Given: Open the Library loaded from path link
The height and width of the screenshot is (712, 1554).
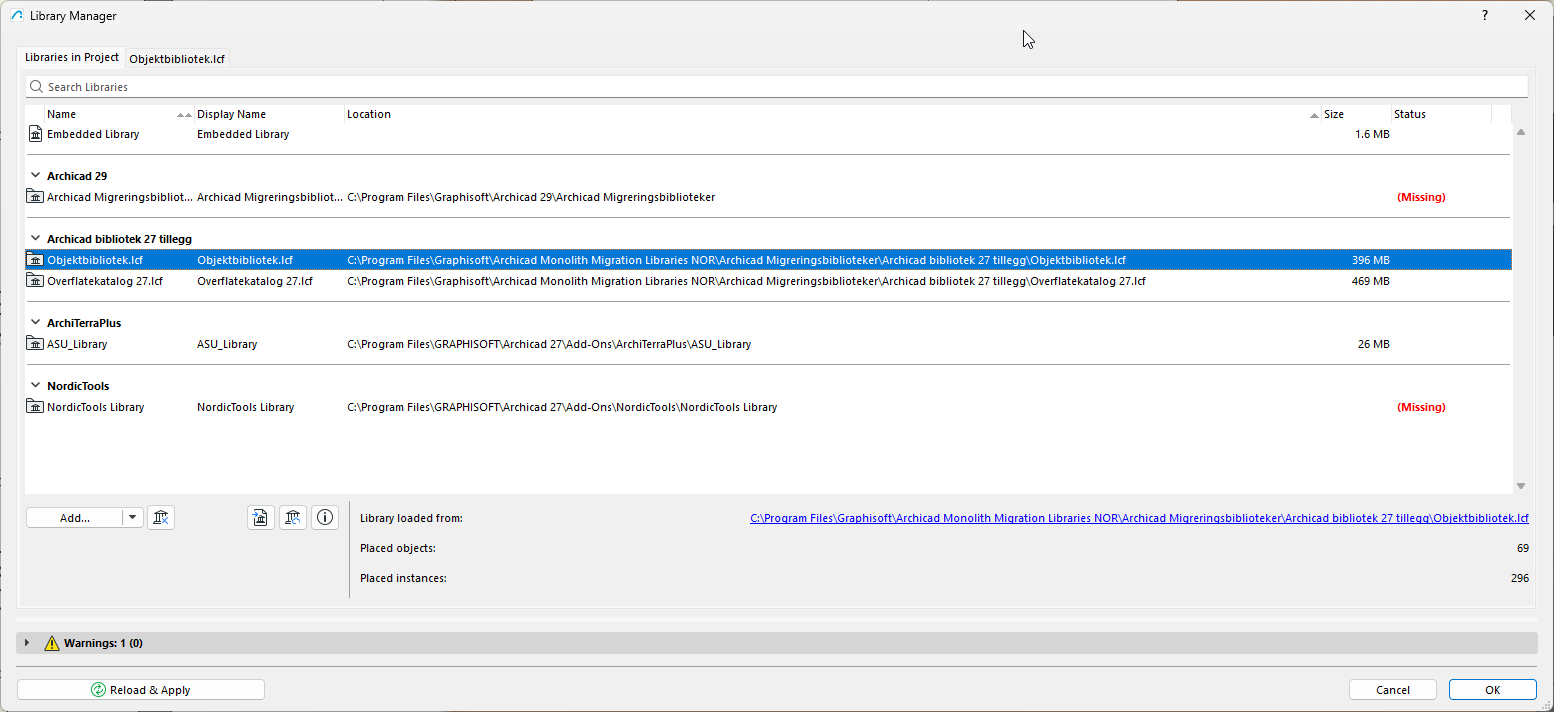Looking at the screenshot, I should 1139,518.
